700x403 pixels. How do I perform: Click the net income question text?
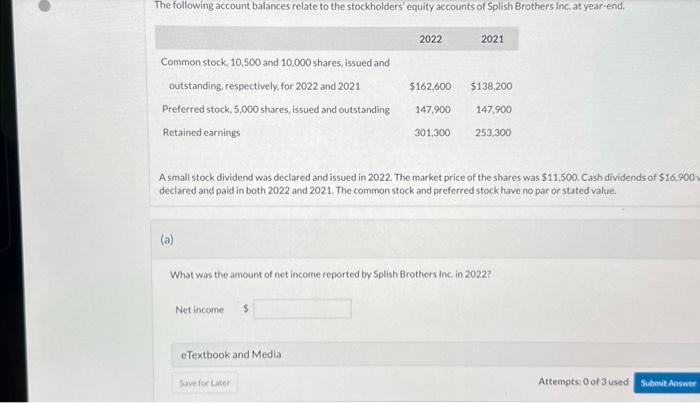click(330, 274)
